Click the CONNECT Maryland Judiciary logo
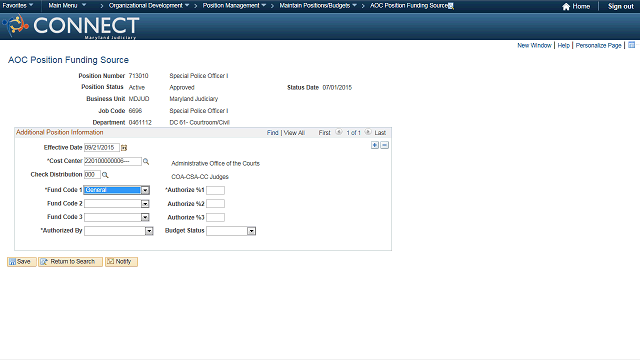This screenshot has height=360, width=640. [x=71, y=26]
